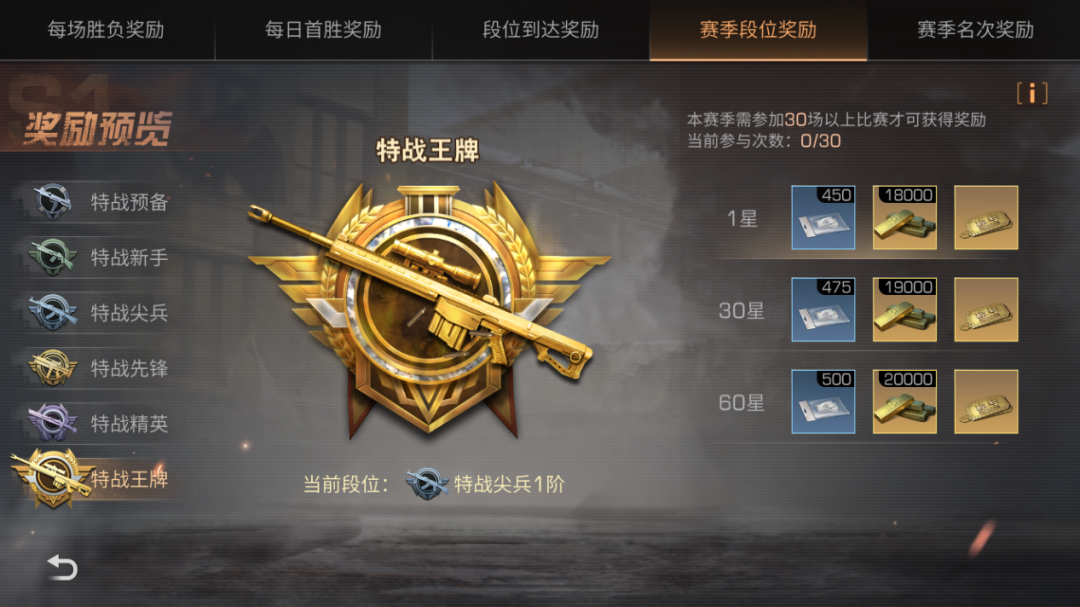Open the 20000 gold bars reward for 60星
This screenshot has height=607, width=1080.
904,402
